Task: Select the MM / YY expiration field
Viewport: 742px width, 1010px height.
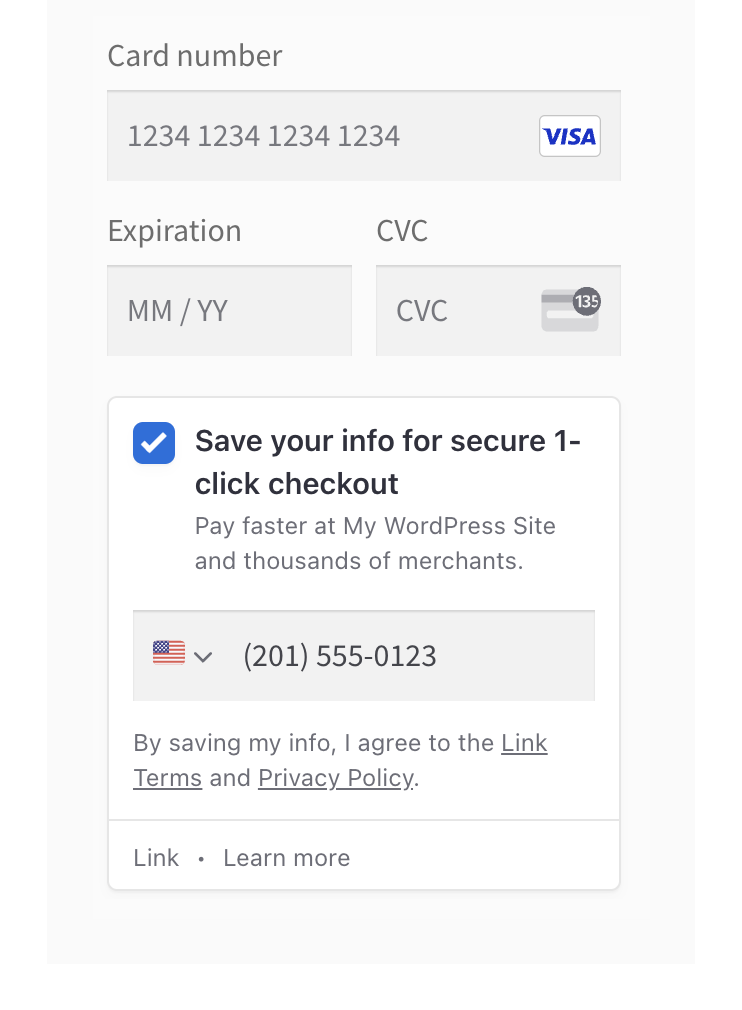Action: pyautogui.click(x=229, y=311)
